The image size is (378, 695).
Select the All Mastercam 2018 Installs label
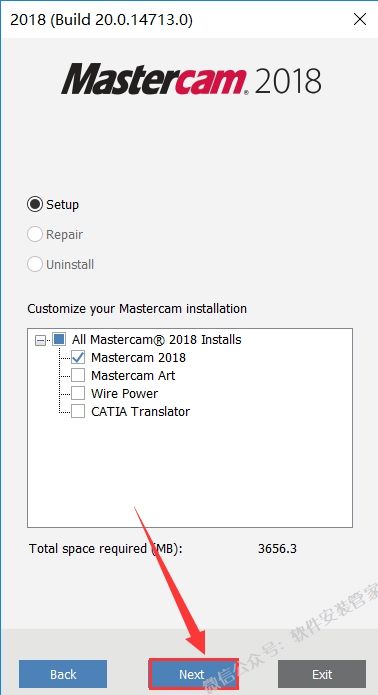(x=157, y=340)
